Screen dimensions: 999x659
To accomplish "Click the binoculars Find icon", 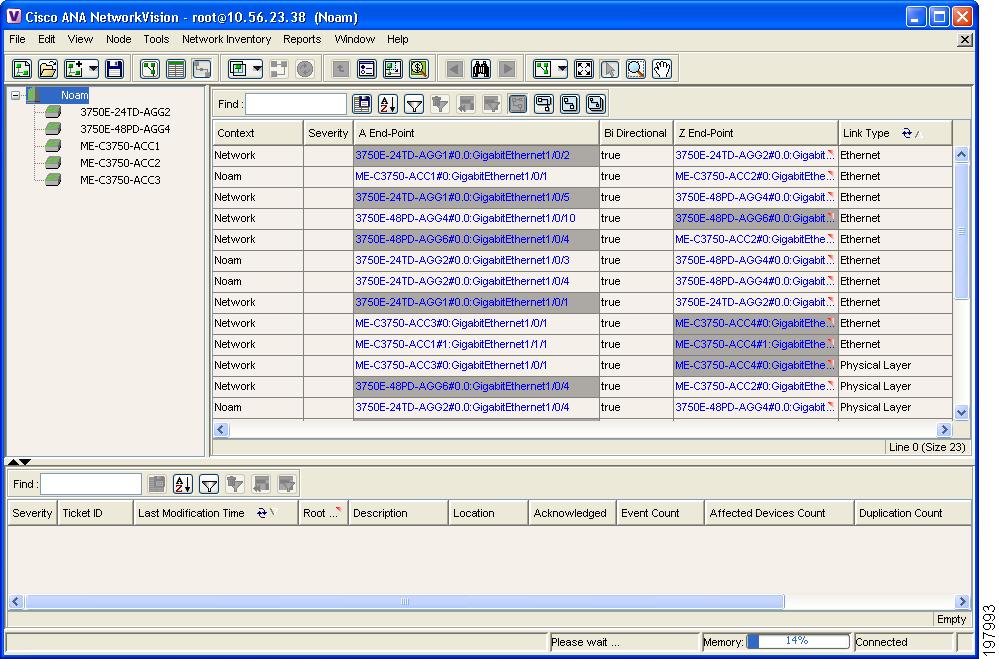I will (481, 69).
